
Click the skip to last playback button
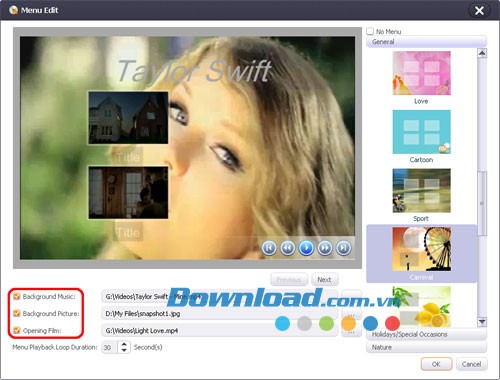[x=344, y=248]
